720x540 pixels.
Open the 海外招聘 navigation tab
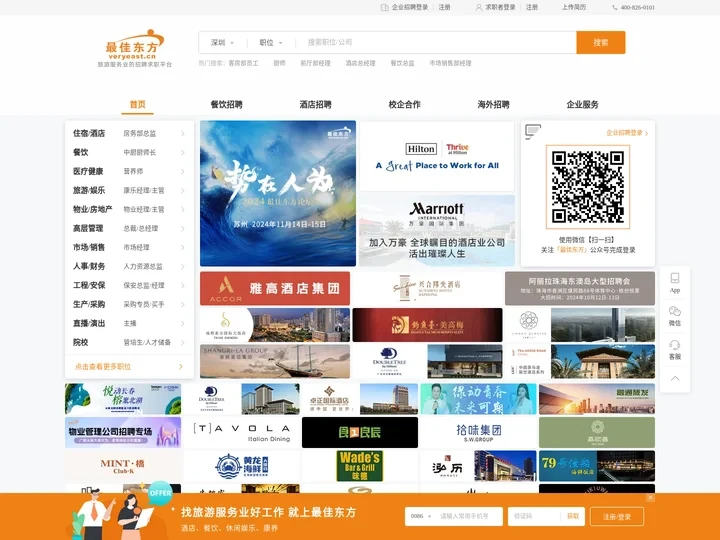coord(494,104)
